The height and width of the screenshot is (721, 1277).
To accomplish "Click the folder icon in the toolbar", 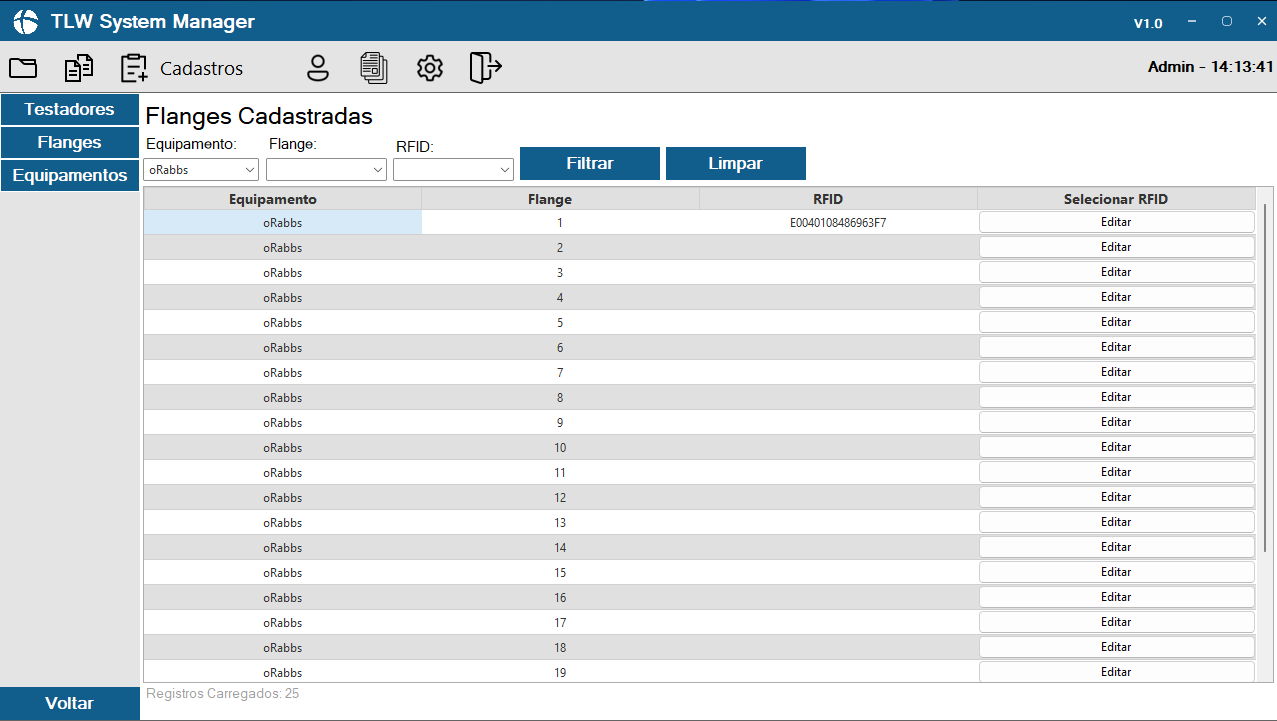I will click(23, 68).
